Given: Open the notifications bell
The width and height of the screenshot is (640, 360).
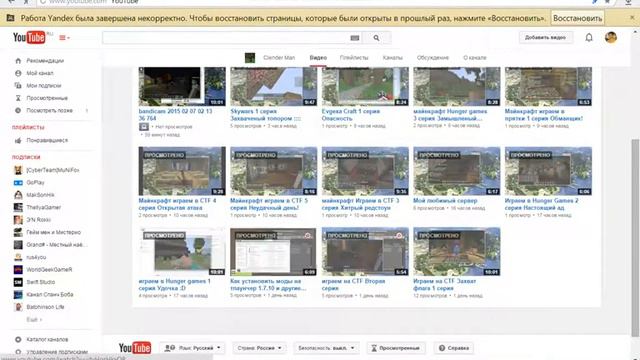Looking at the screenshot, I should pyautogui.click(x=589, y=38).
